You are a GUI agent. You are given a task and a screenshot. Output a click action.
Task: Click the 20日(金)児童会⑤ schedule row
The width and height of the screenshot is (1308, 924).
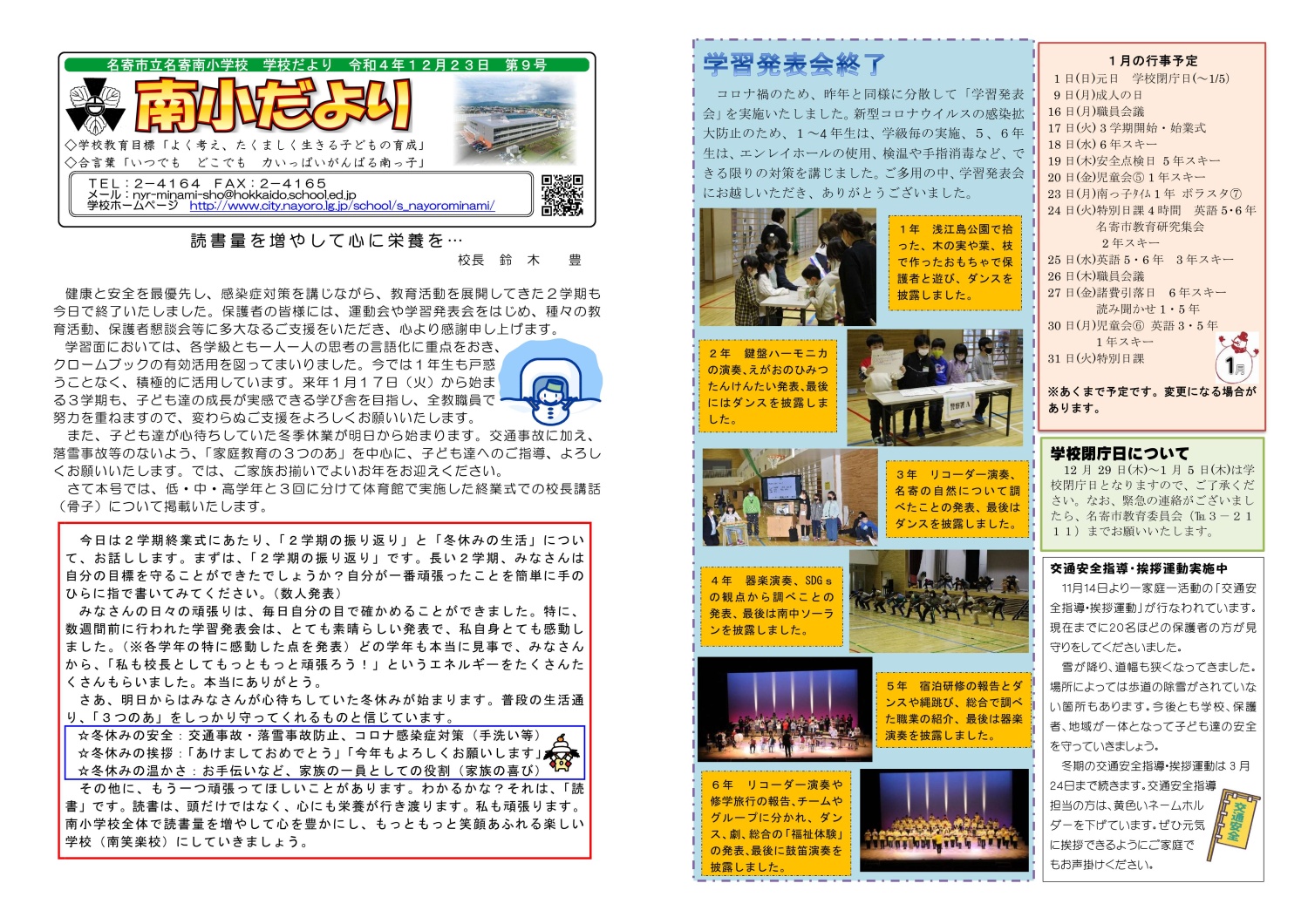1127,177
